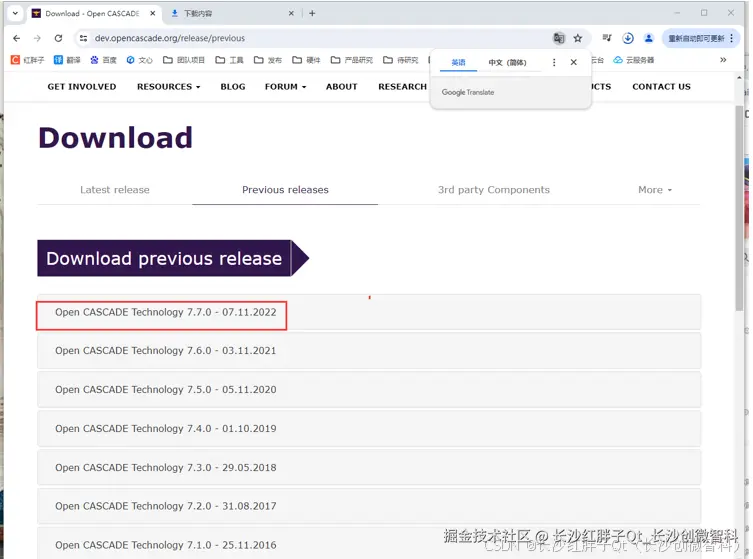Viewport: 753px width, 559px height.
Task: Open the 百度 bookmark
Action: [x=103, y=60]
